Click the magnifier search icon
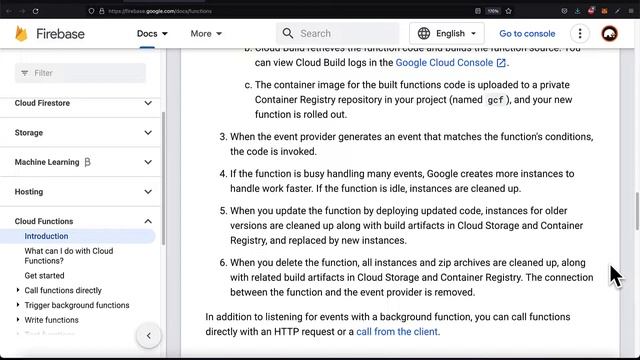Screen dimensions: 640x360 point(288,33)
